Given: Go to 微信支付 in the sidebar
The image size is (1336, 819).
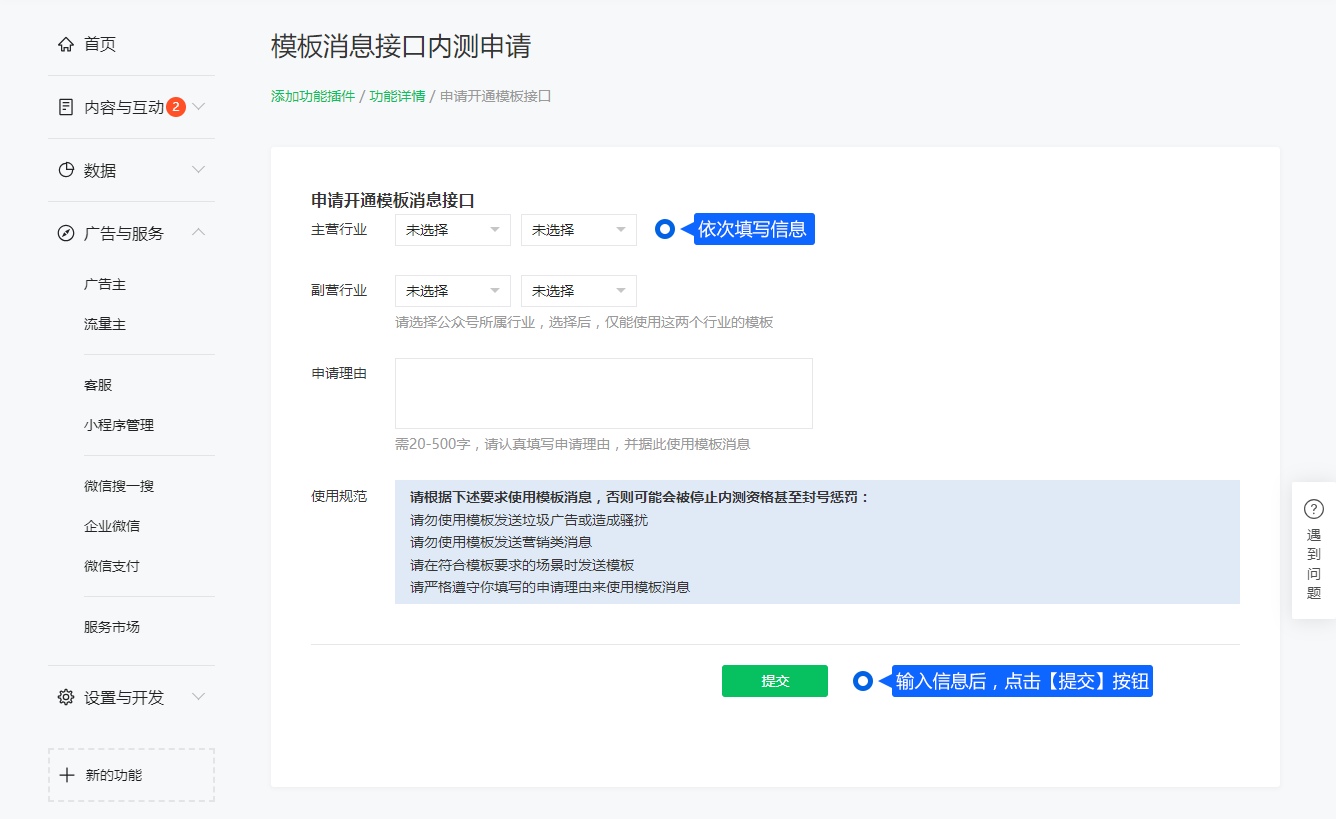Looking at the screenshot, I should (x=112, y=566).
